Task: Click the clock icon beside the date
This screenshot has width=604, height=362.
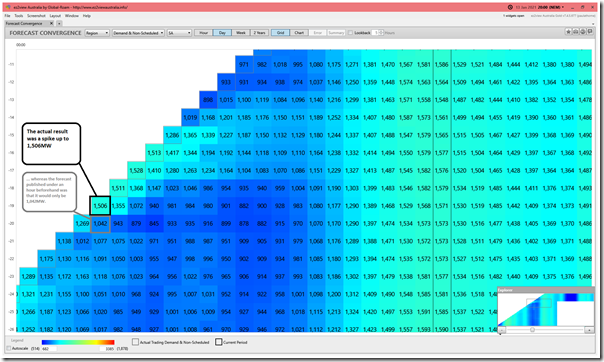Action: 510,7
